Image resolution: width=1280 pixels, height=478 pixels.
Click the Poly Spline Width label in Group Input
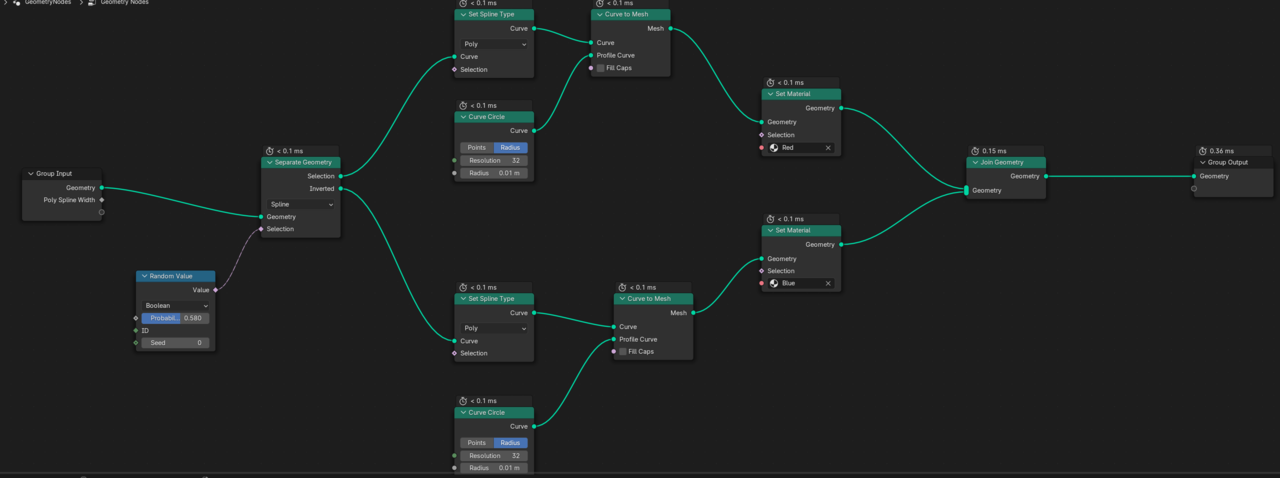(x=69, y=200)
